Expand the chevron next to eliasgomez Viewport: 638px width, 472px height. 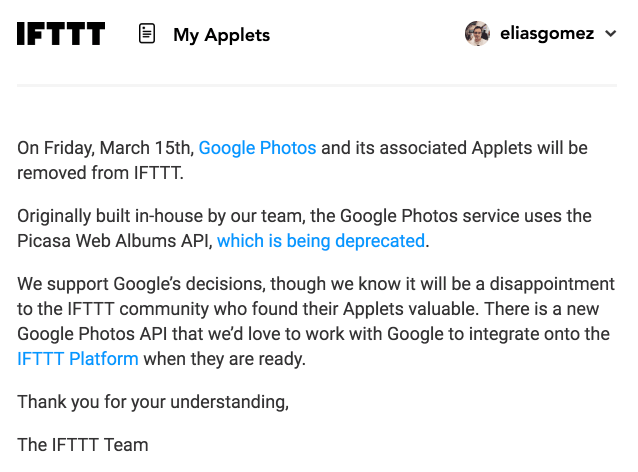[x=611, y=34]
